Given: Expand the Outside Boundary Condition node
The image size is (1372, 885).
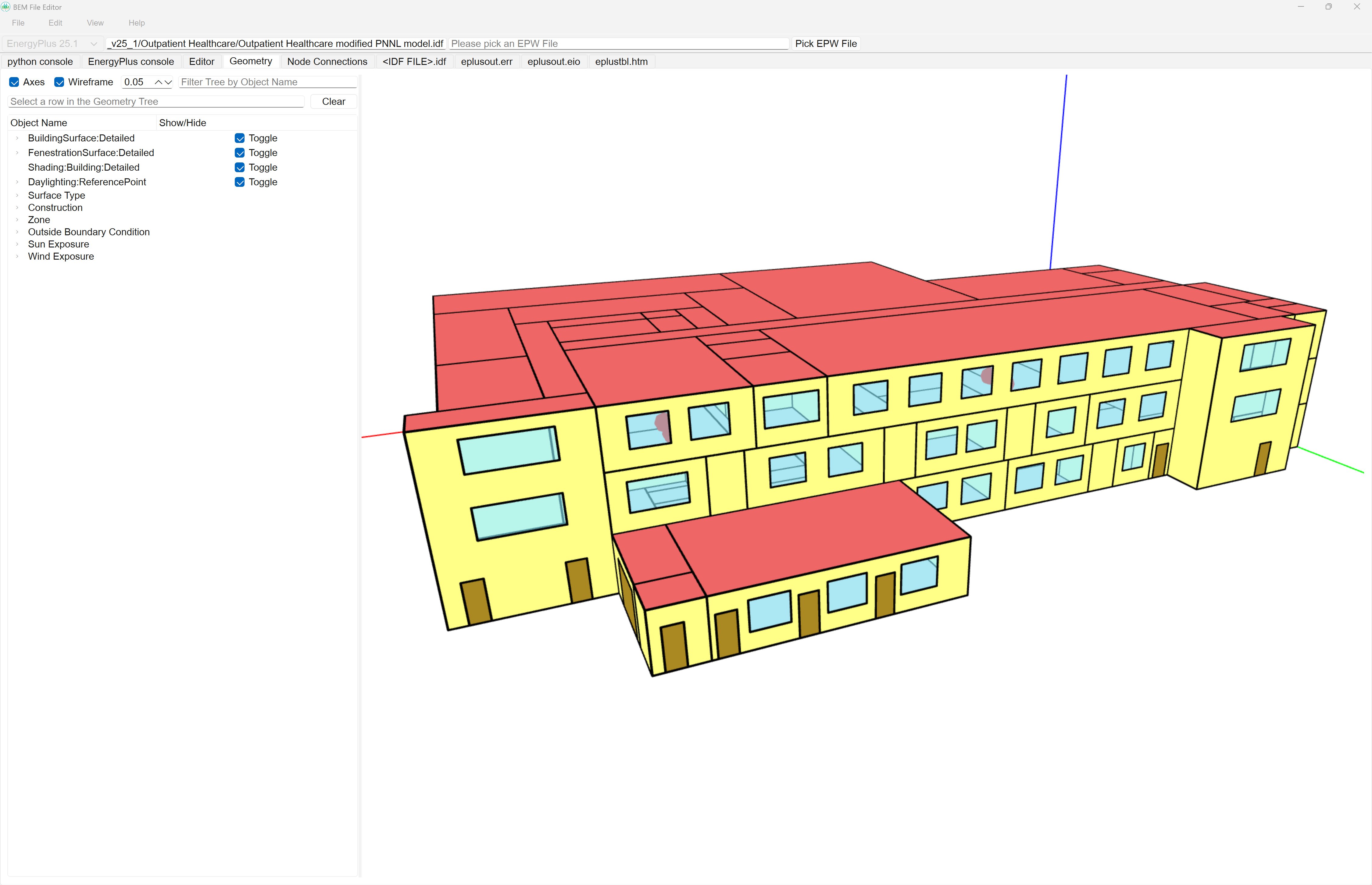Looking at the screenshot, I should 17,232.
